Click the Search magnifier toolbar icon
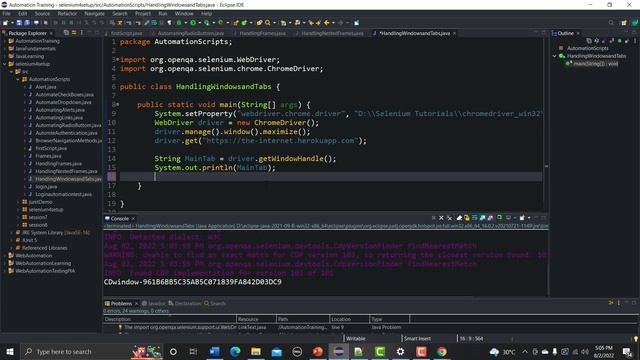This screenshot has width=640, height=360. 268,23
